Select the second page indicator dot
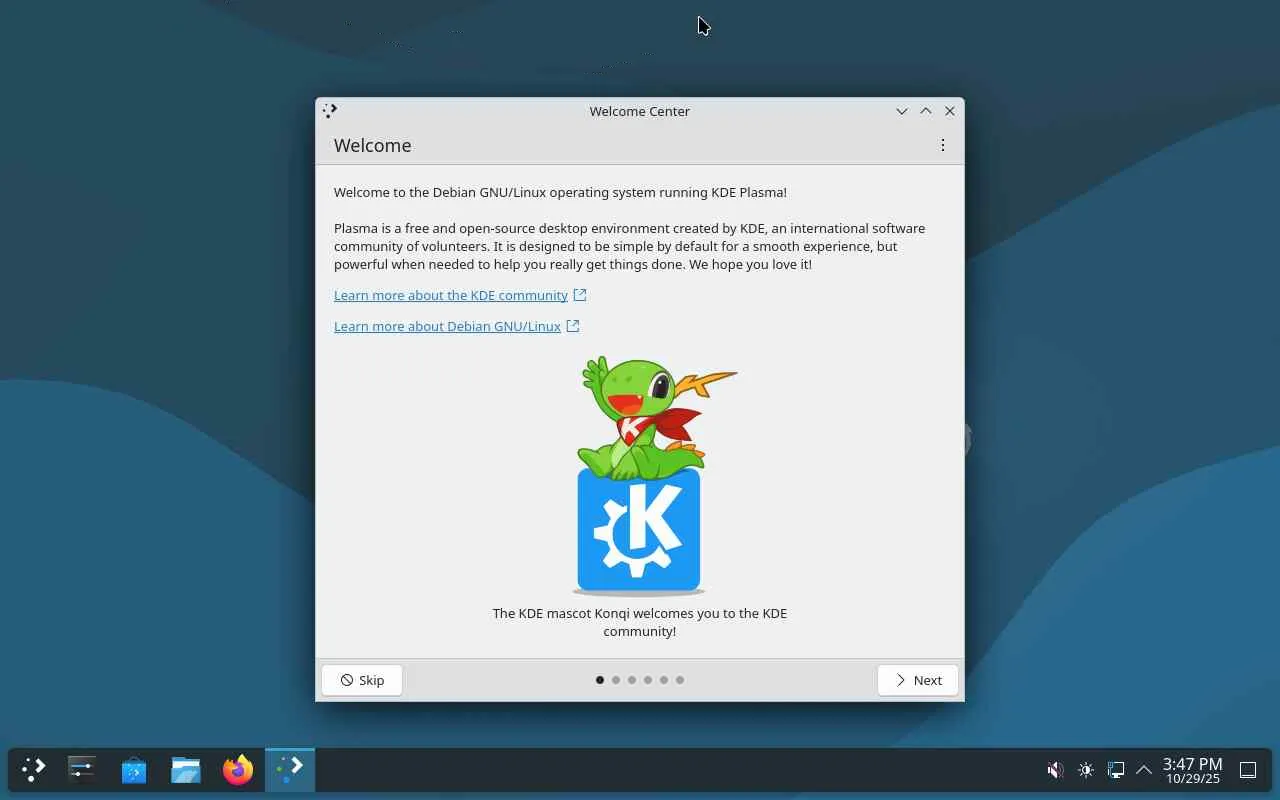The width and height of the screenshot is (1280, 800). tap(616, 680)
